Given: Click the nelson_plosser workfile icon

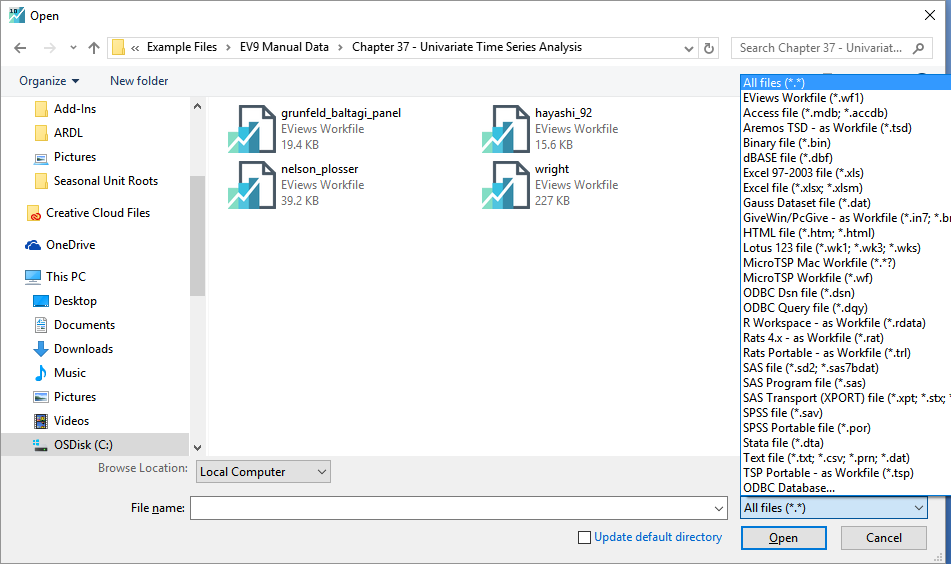Looking at the screenshot, I should pos(250,185).
